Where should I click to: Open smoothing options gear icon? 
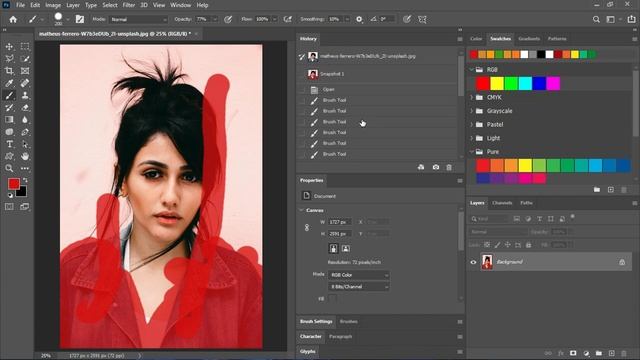coord(359,19)
